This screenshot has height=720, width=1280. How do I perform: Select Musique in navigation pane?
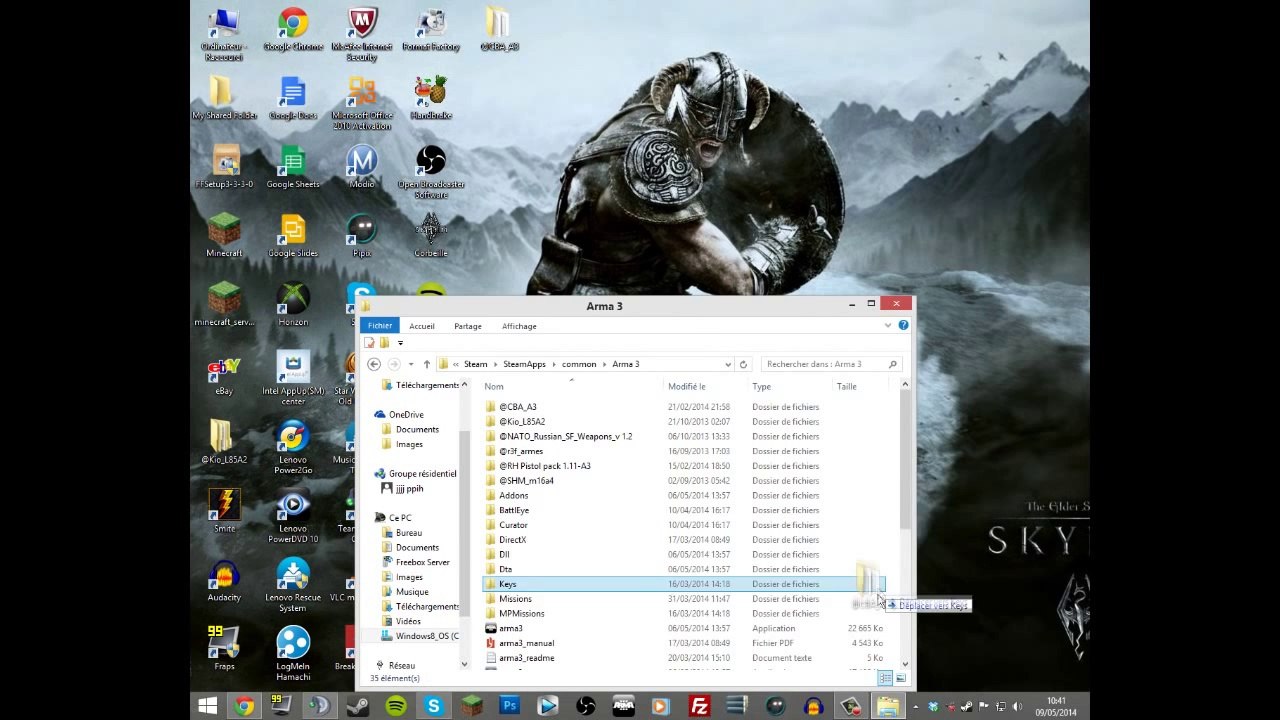click(x=412, y=592)
